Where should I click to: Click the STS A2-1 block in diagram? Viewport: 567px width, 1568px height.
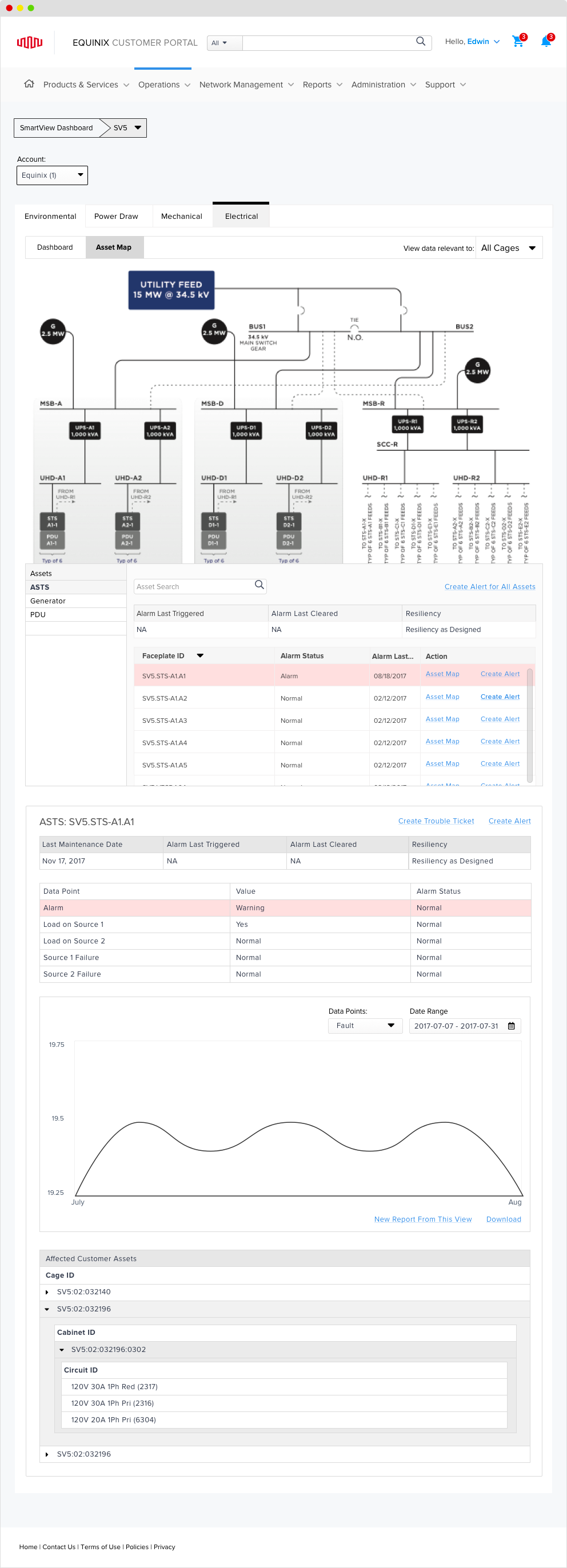[x=127, y=522]
